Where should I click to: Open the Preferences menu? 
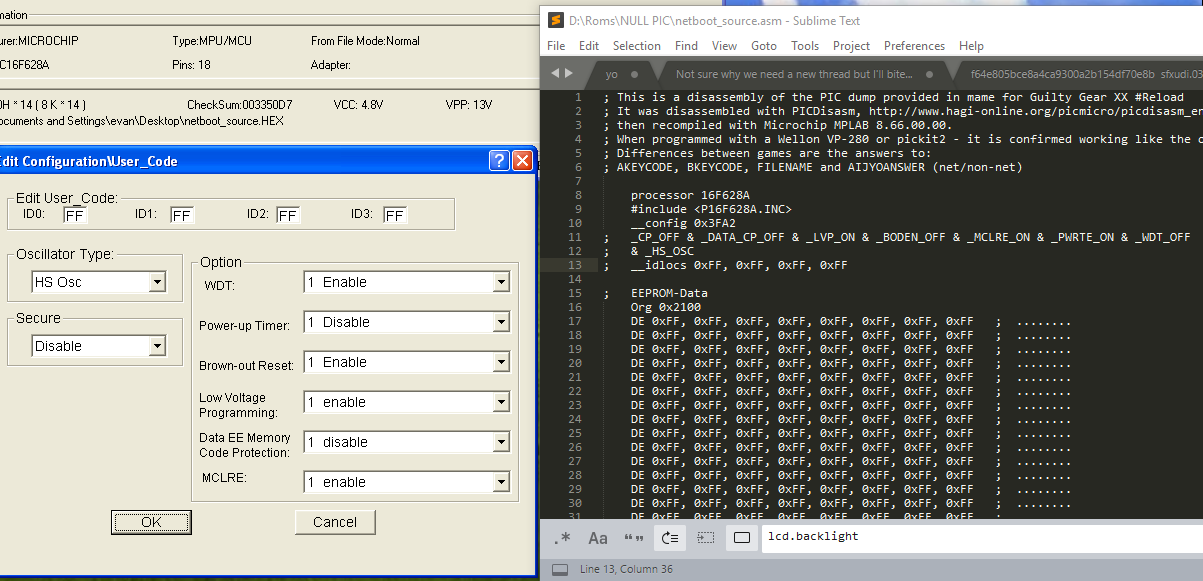pyautogui.click(x=914, y=46)
